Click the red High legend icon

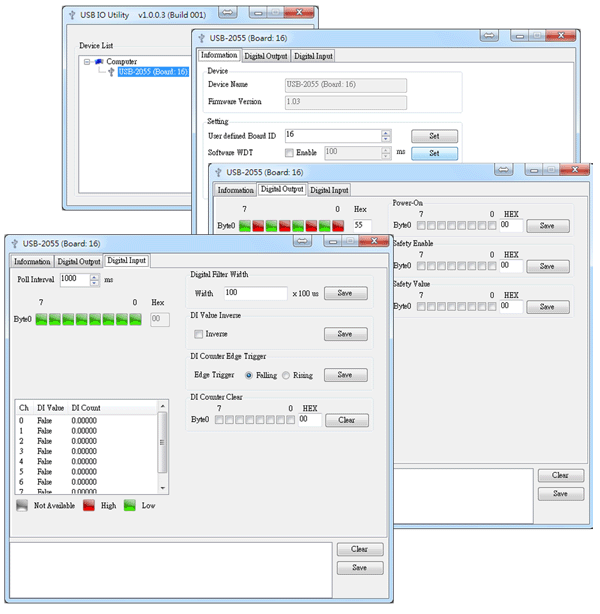pyautogui.click(x=89, y=506)
